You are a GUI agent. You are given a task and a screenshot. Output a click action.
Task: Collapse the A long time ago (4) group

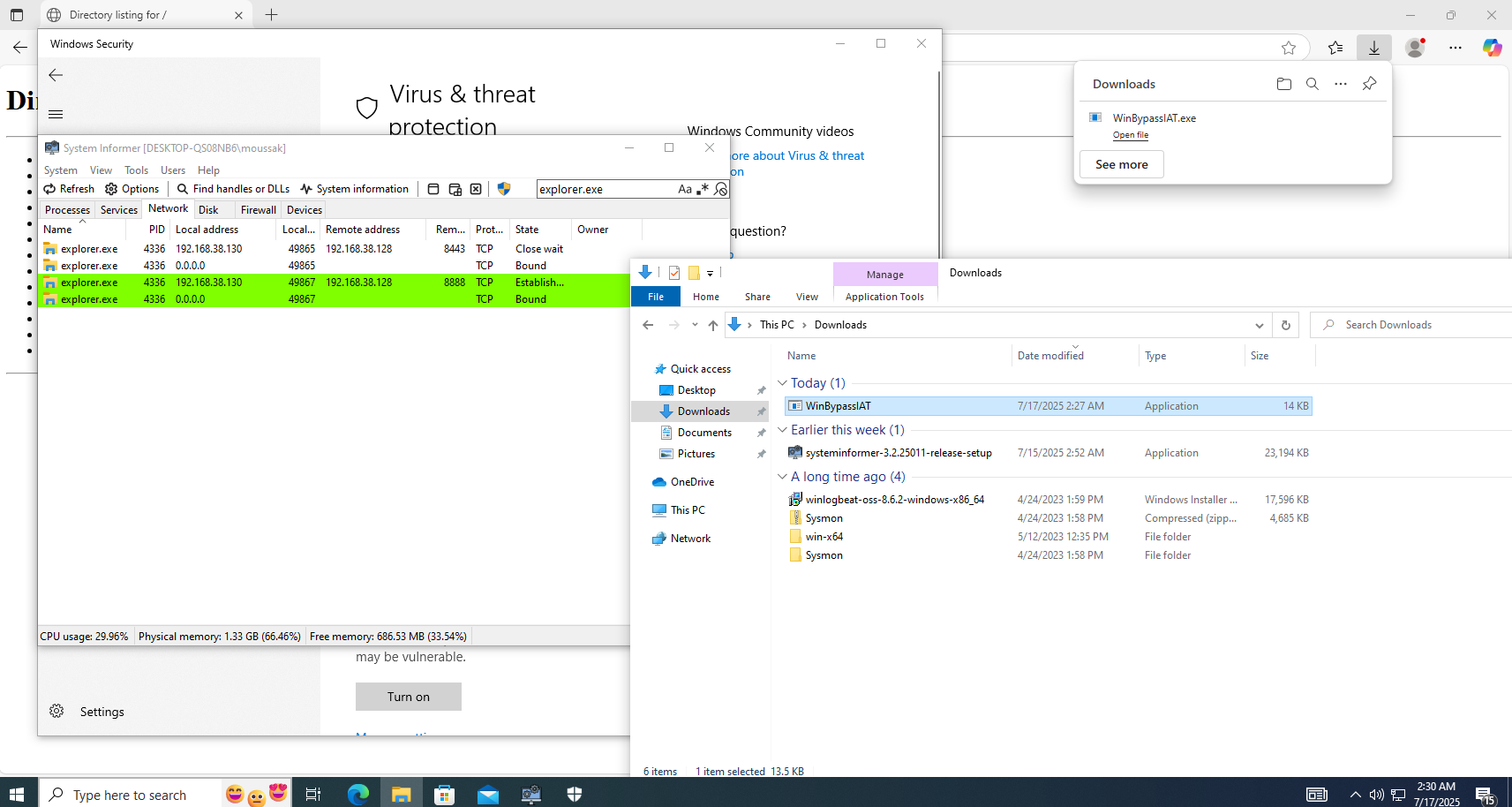(782, 477)
